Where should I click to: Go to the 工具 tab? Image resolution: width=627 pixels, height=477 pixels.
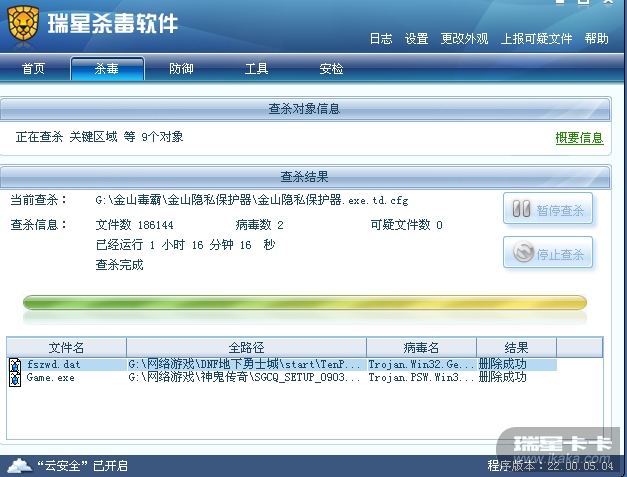click(256, 69)
